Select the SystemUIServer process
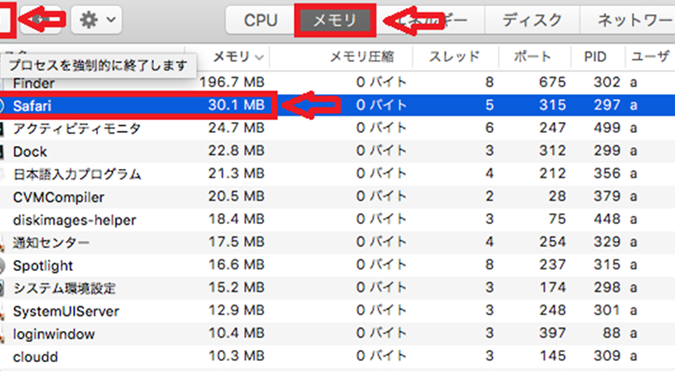This screenshot has width=675, height=371. [66, 311]
